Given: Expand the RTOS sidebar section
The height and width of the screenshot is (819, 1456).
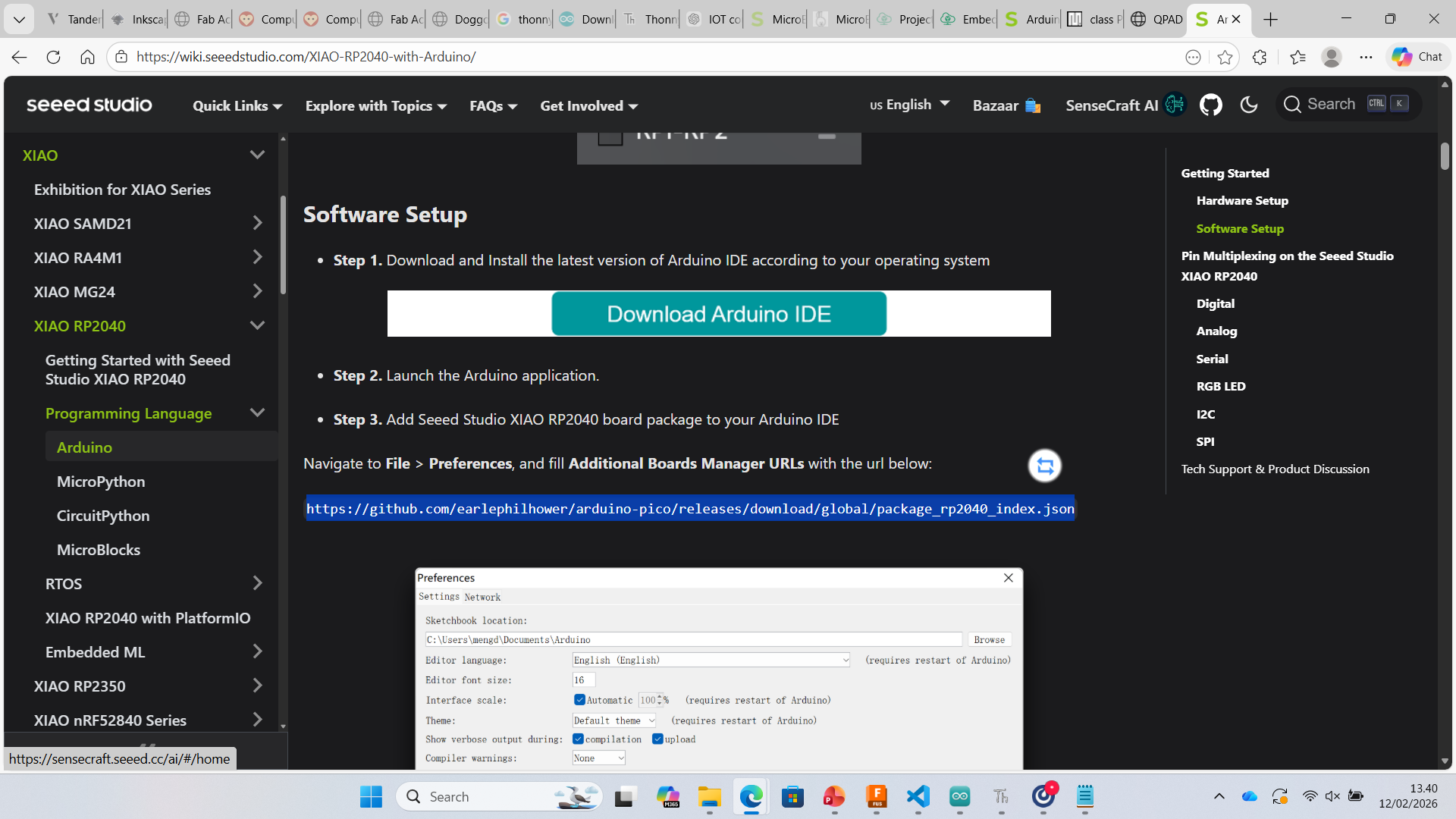Looking at the screenshot, I should (257, 583).
